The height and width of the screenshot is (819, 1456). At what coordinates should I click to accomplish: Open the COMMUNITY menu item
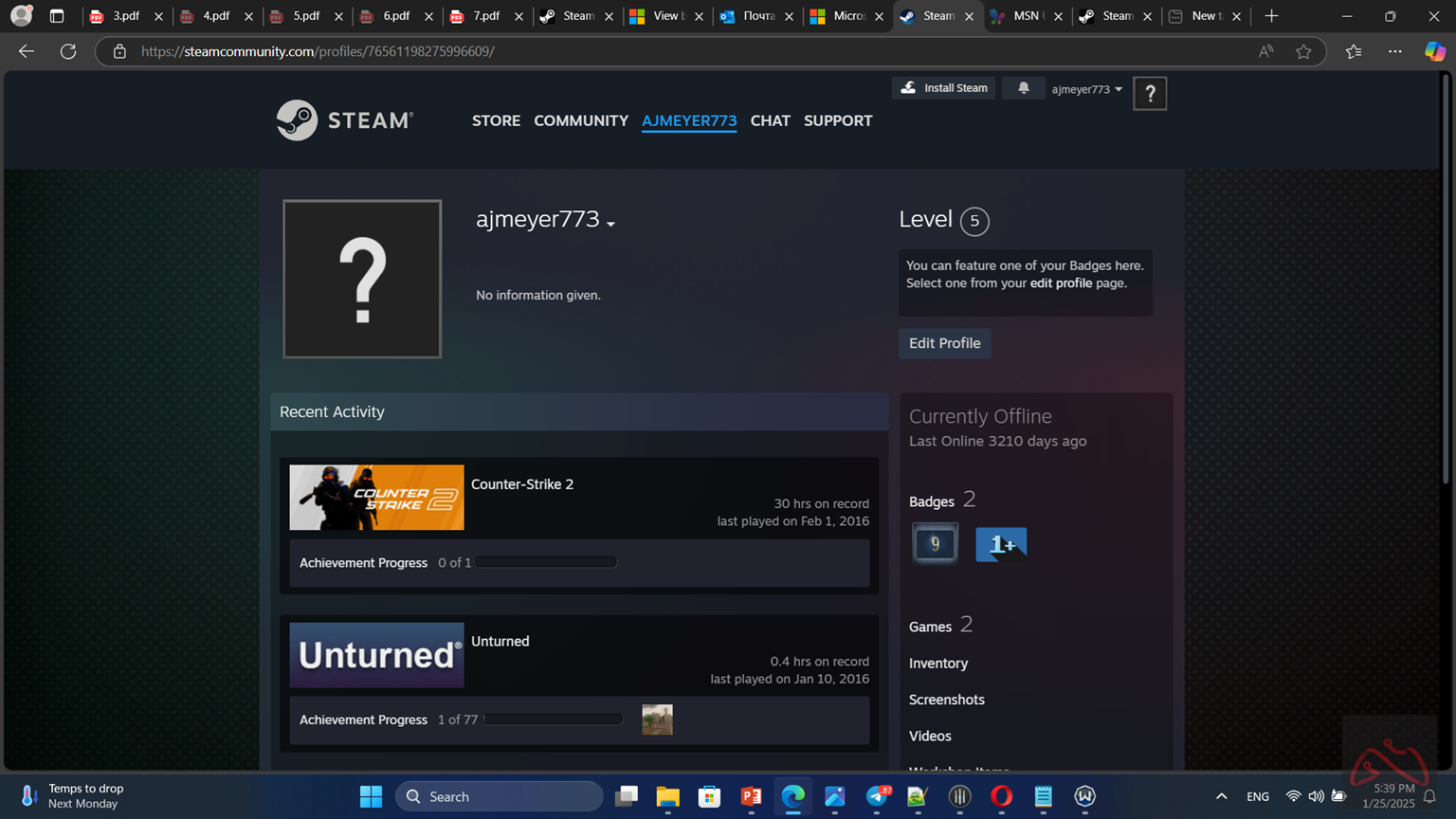pos(580,120)
